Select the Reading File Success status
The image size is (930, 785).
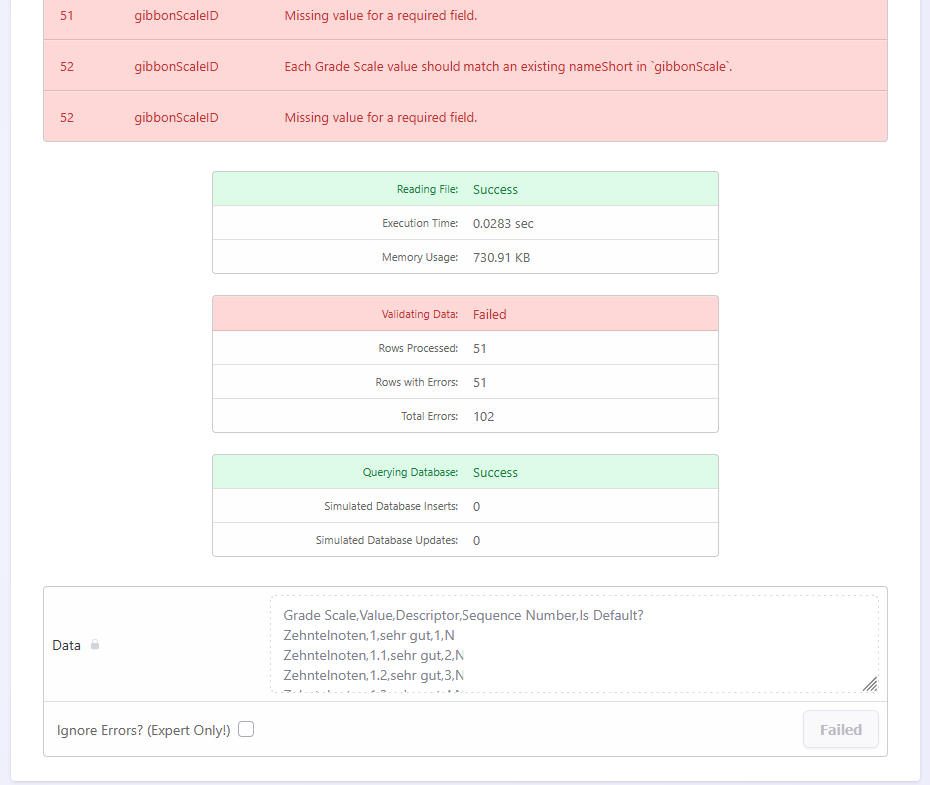point(495,189)
